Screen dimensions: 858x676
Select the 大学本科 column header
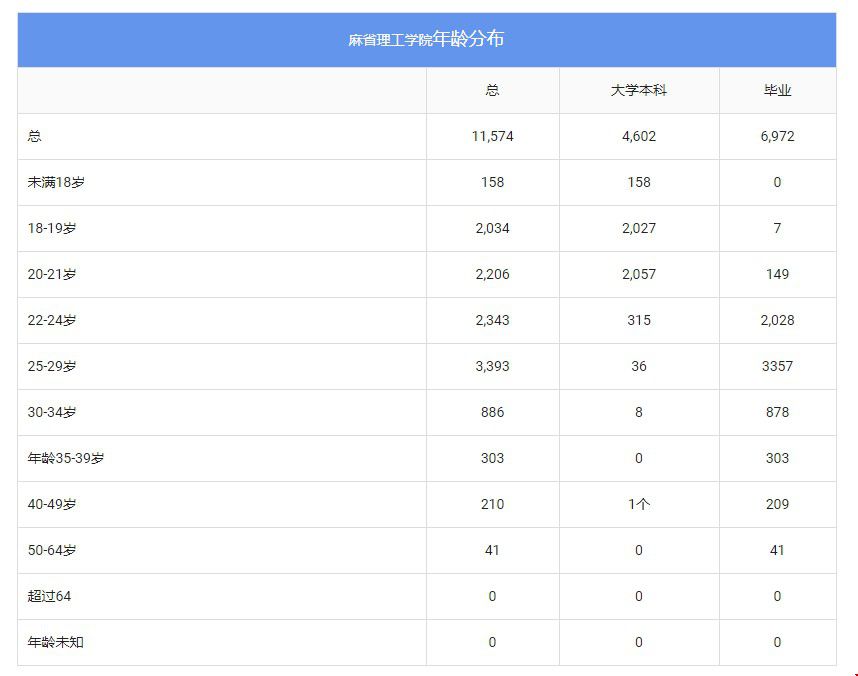[x=639, y=90]
